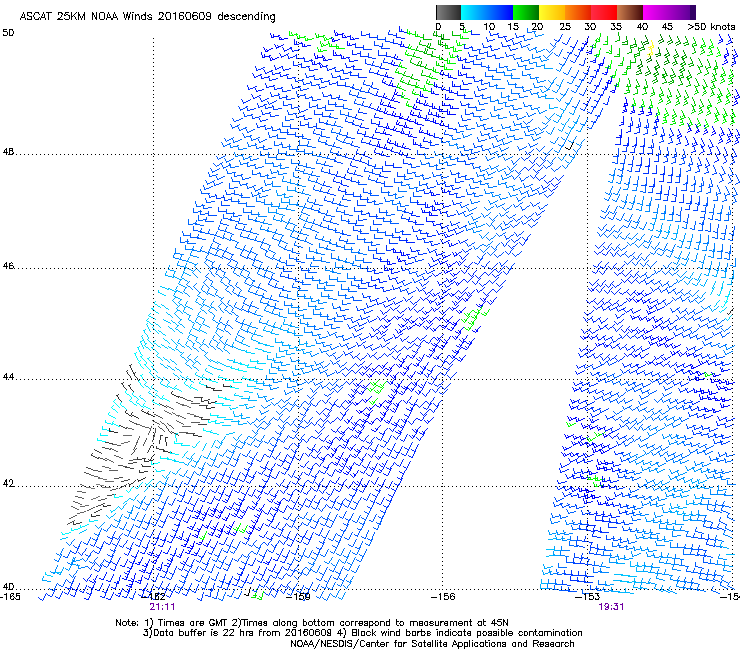The width and height of the screenshot is (740, 650).
Task: Click the latitude label '48'
Action: point(8,152)
